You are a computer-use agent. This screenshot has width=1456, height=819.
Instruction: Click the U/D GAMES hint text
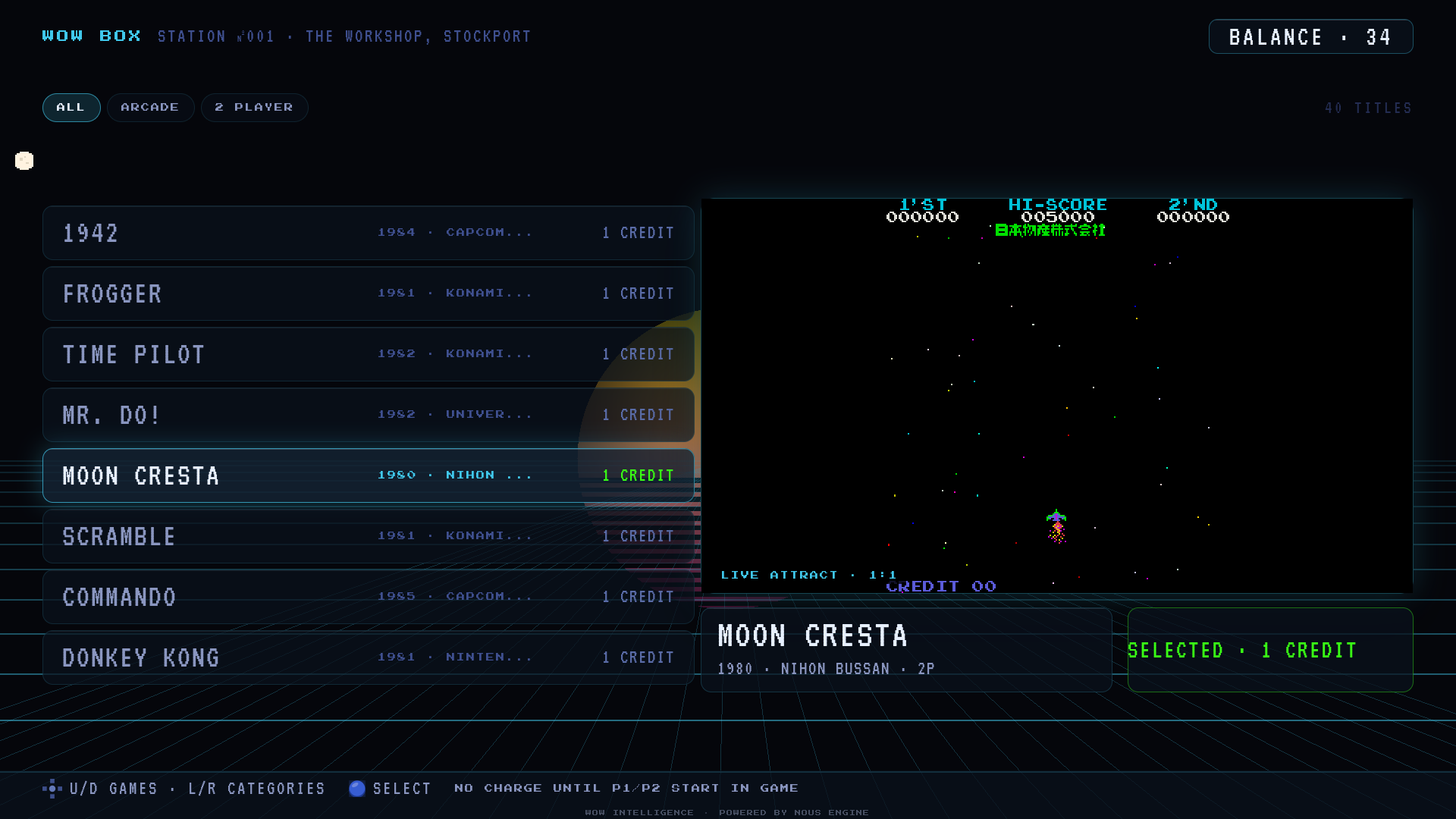click(x=114, y=789)
